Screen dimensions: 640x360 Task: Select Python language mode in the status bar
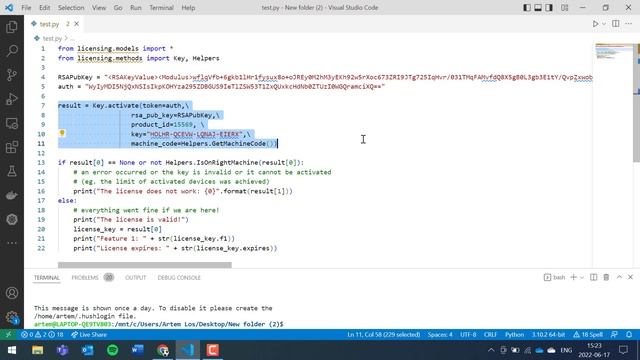514,335
